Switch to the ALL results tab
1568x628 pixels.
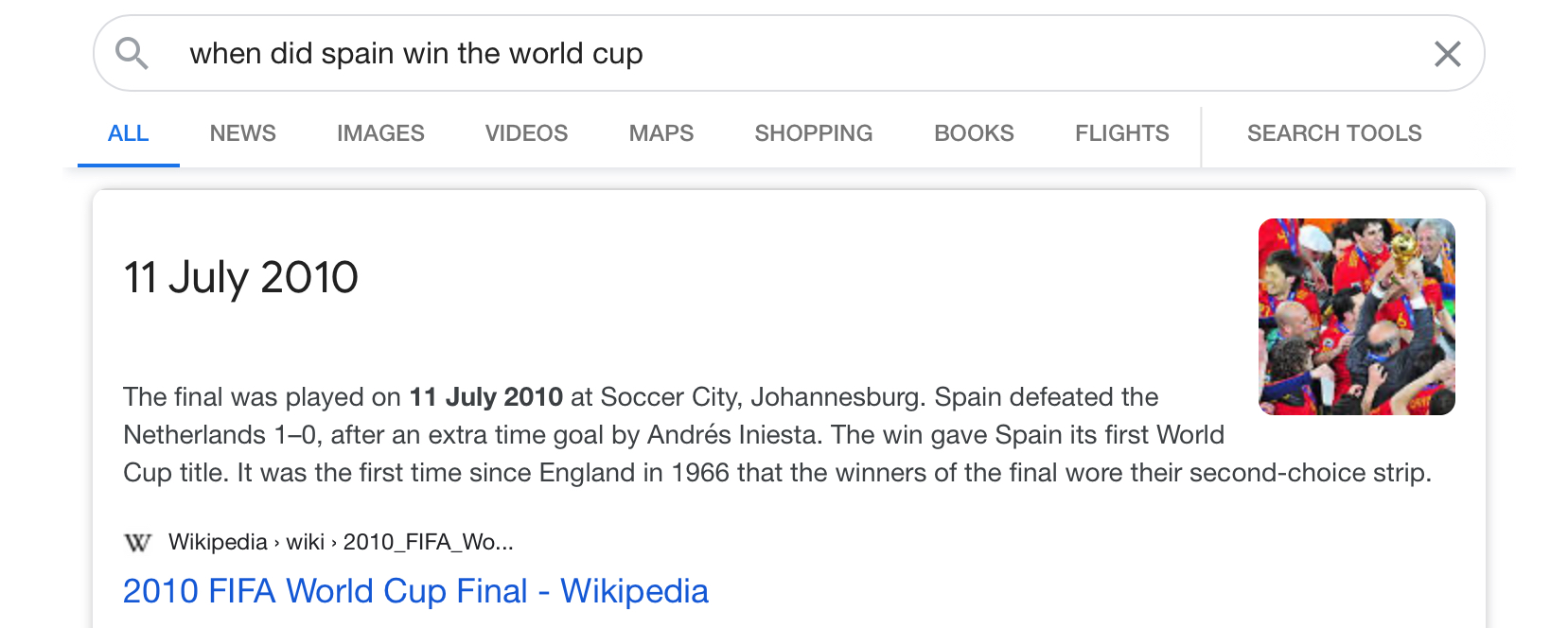(129, 133)
